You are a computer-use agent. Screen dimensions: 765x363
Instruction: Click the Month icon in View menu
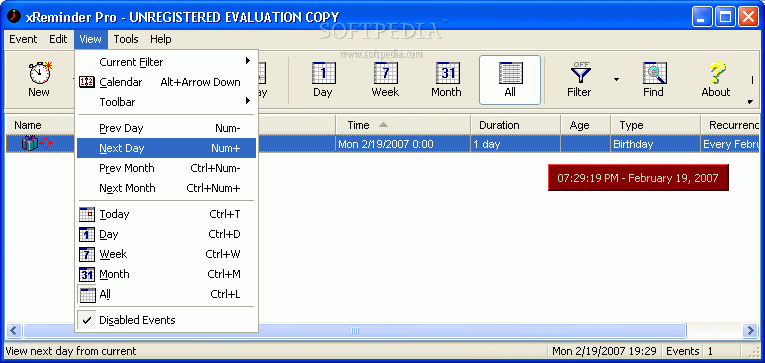[87, 274]
